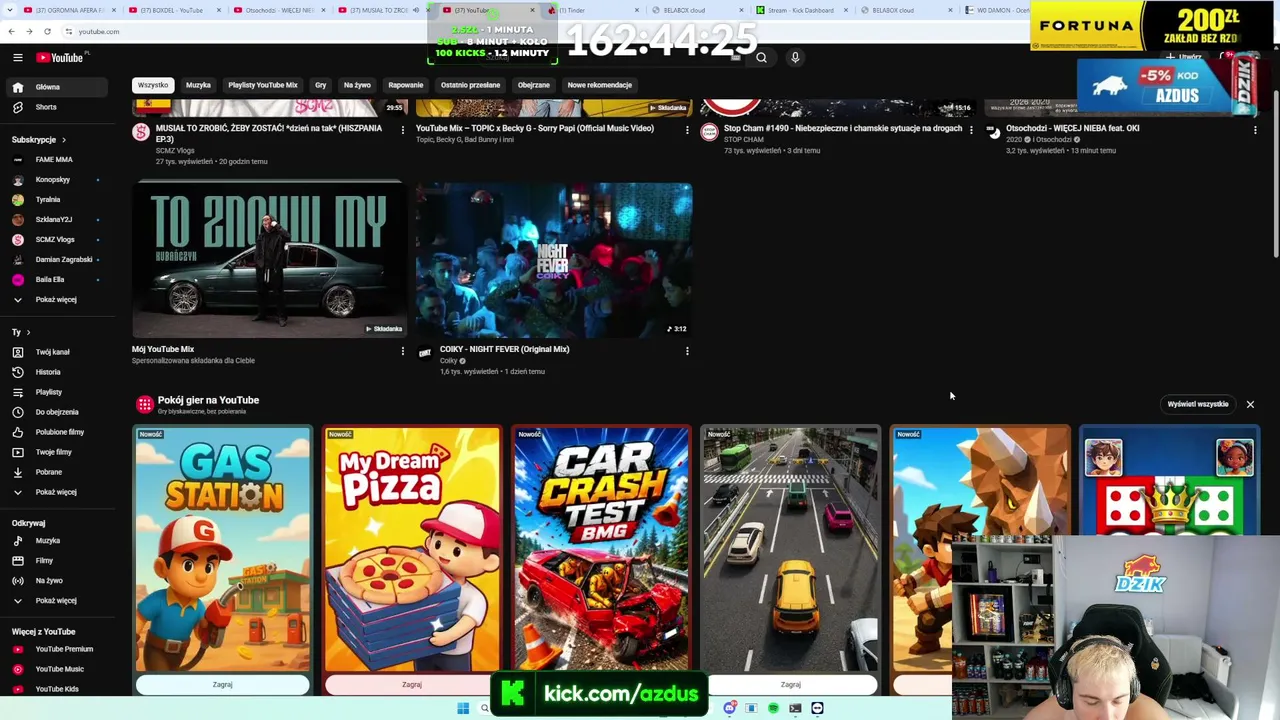Click Zagraj under the traffic racing game
The image size is (1280, 720).
click(x=790, y=685)
